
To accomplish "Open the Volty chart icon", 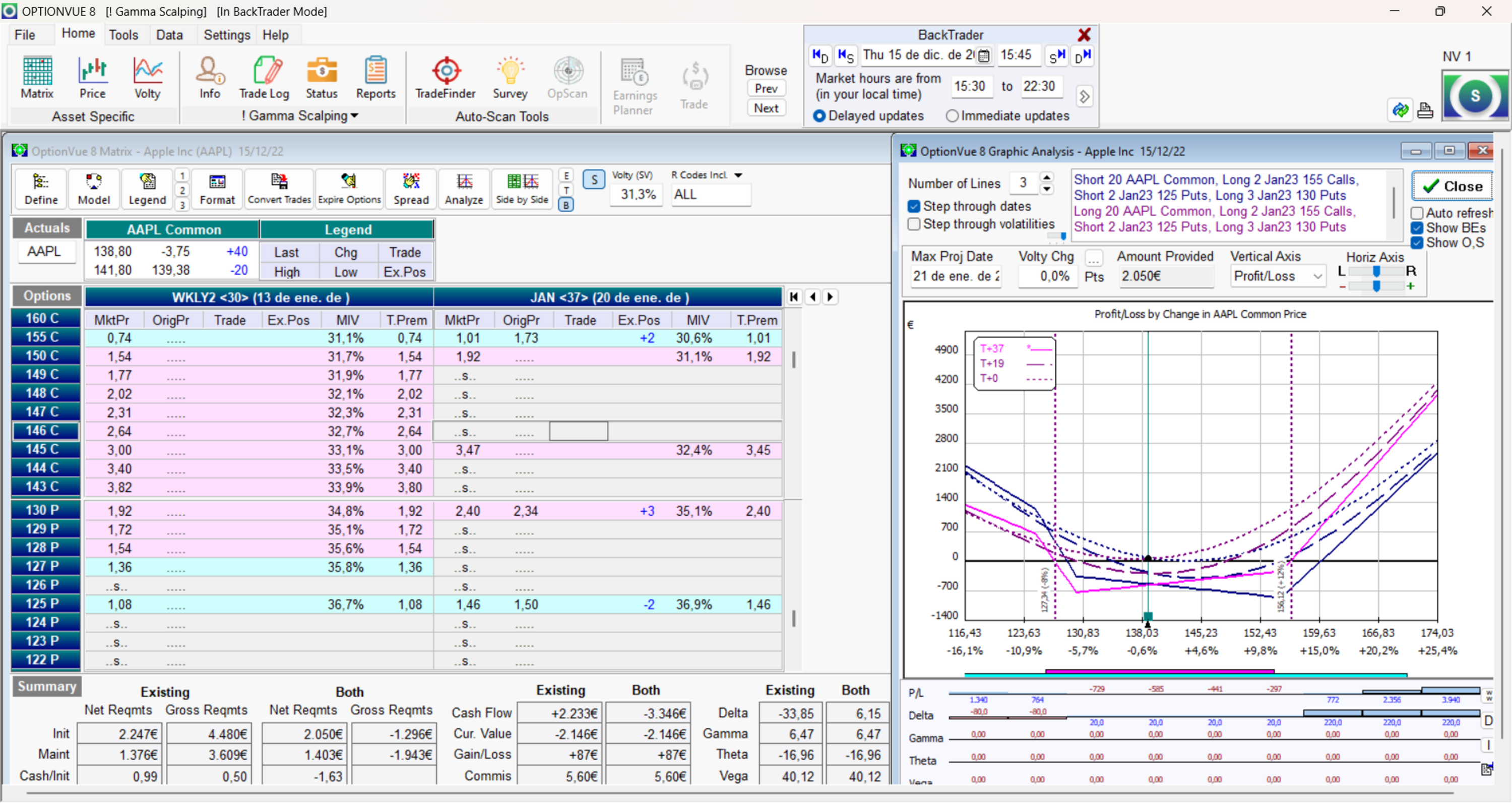I will tap(147, 78).
